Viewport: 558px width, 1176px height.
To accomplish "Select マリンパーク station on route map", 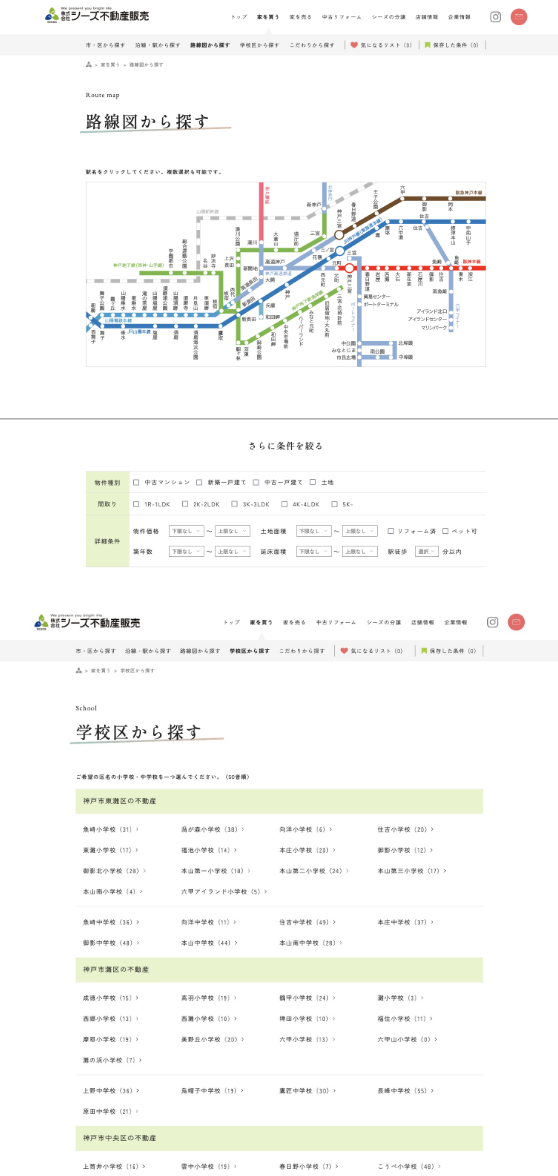I will [434, 328].
